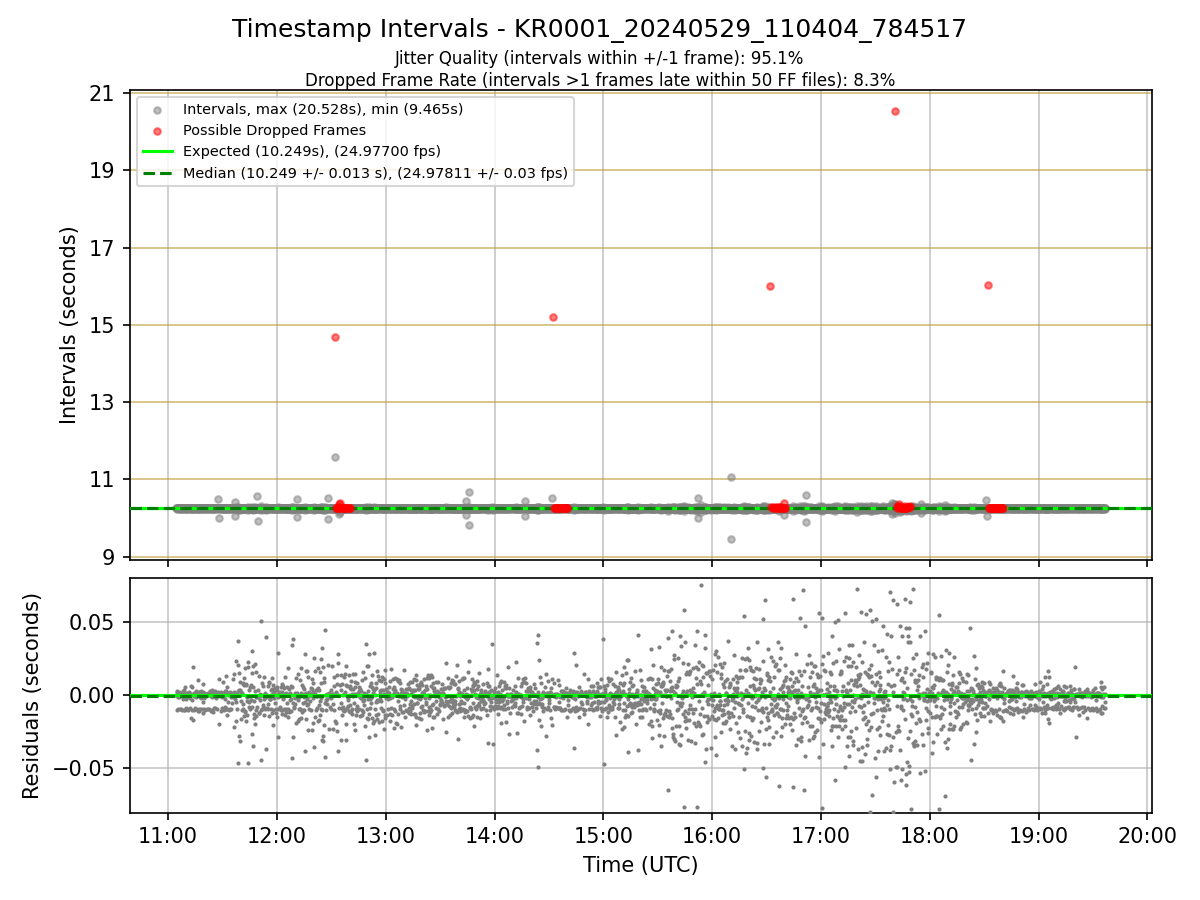Click the '−0.05' tick on the Residuals axis
Viewport: 1200px width, 900px height.
84,769
